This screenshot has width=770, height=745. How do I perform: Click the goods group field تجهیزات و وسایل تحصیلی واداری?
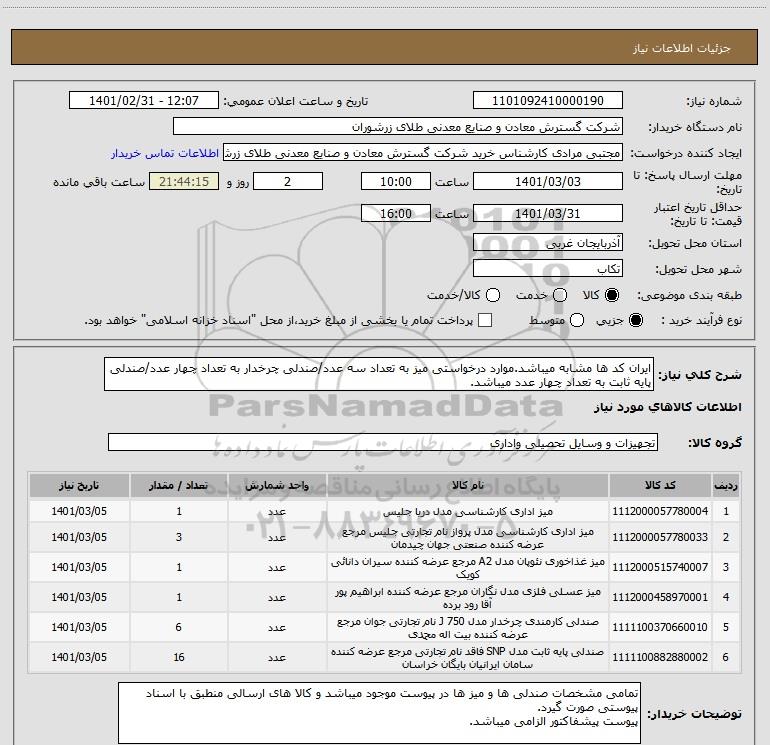tap(383, 442)
